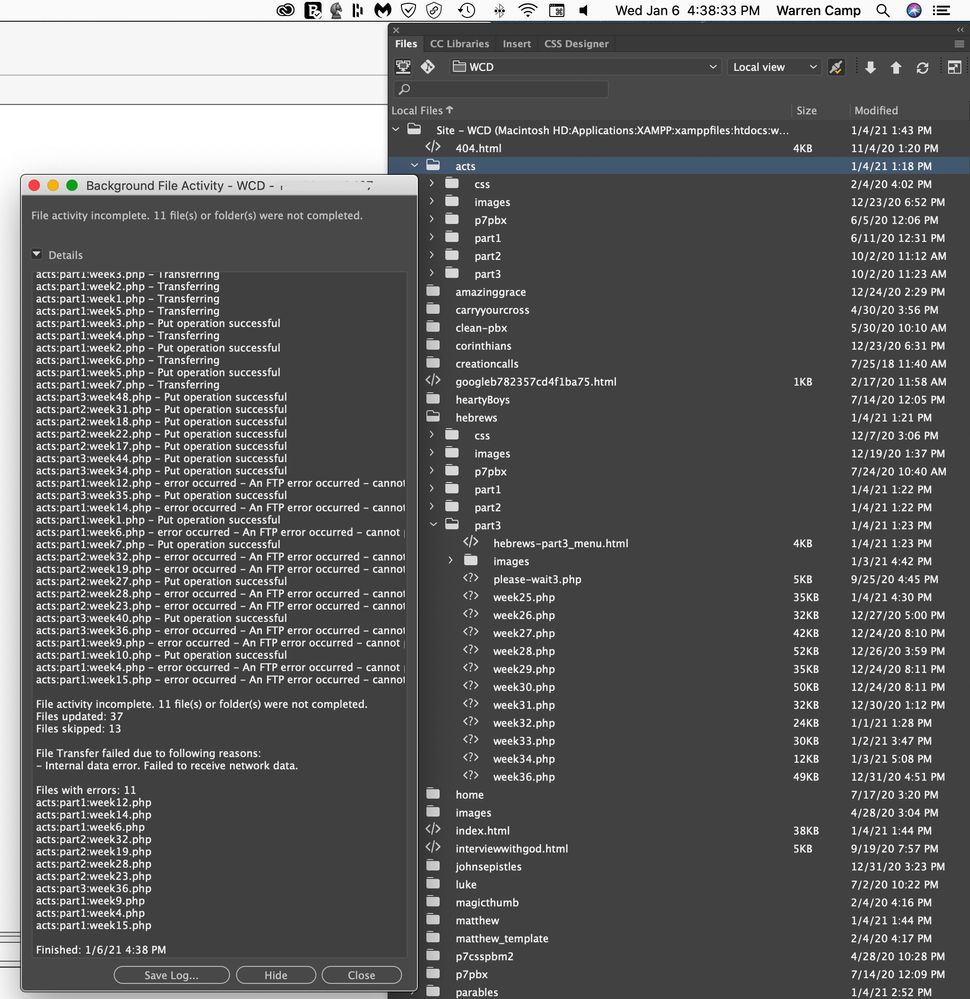Select the Files tab
Screen dimensions: 970x999
click(x=406, y=44)
